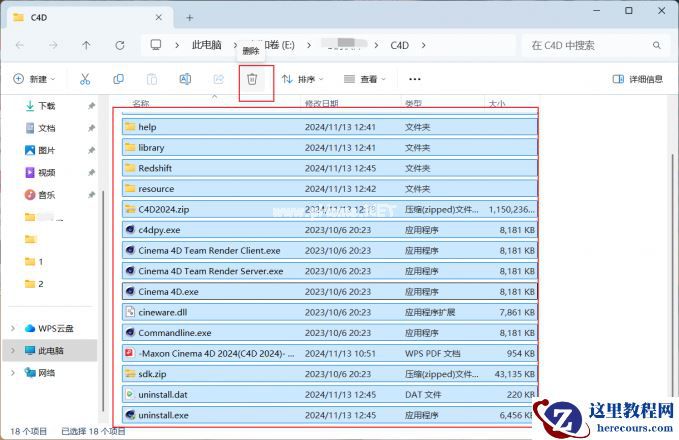Viewport: 679px width, 440px height.
Task: Select Cinema 4D Team Render Client.exe
Action: point(330,250)
